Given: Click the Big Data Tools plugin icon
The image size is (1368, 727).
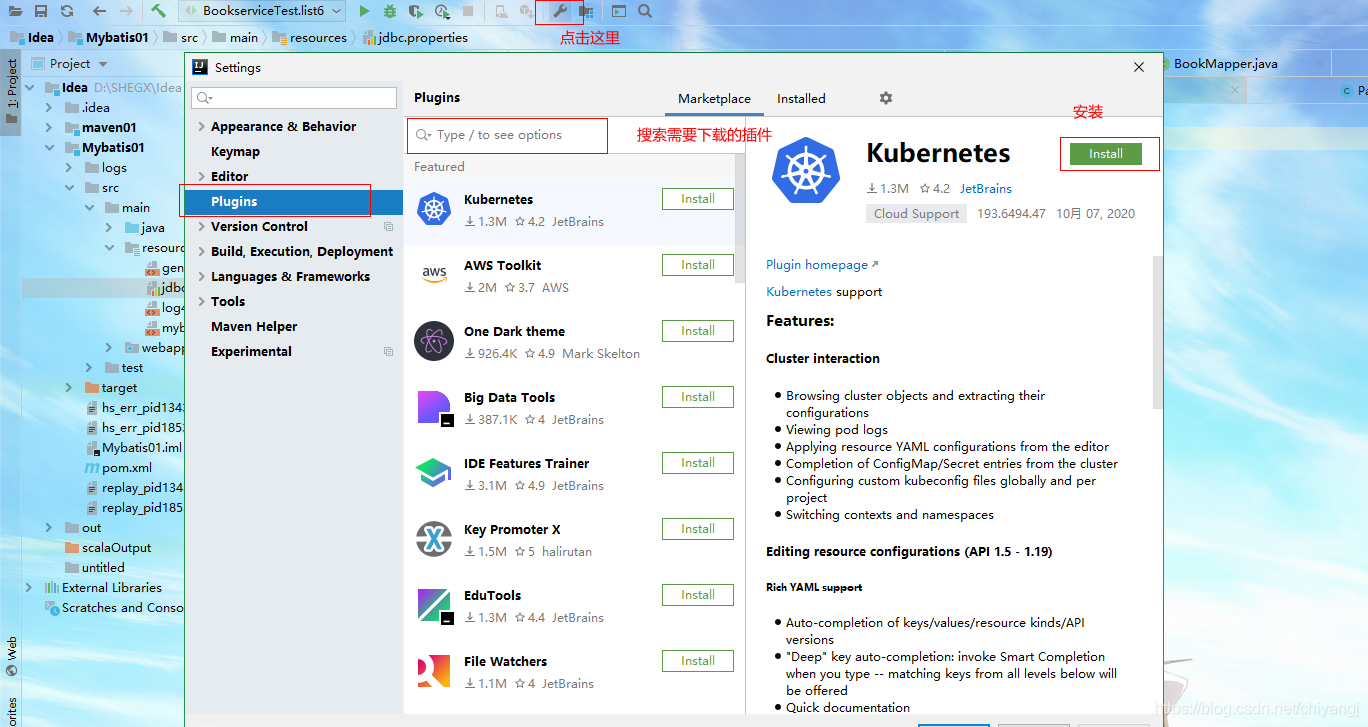Looking at the screenshot, I should pos(435,408).
